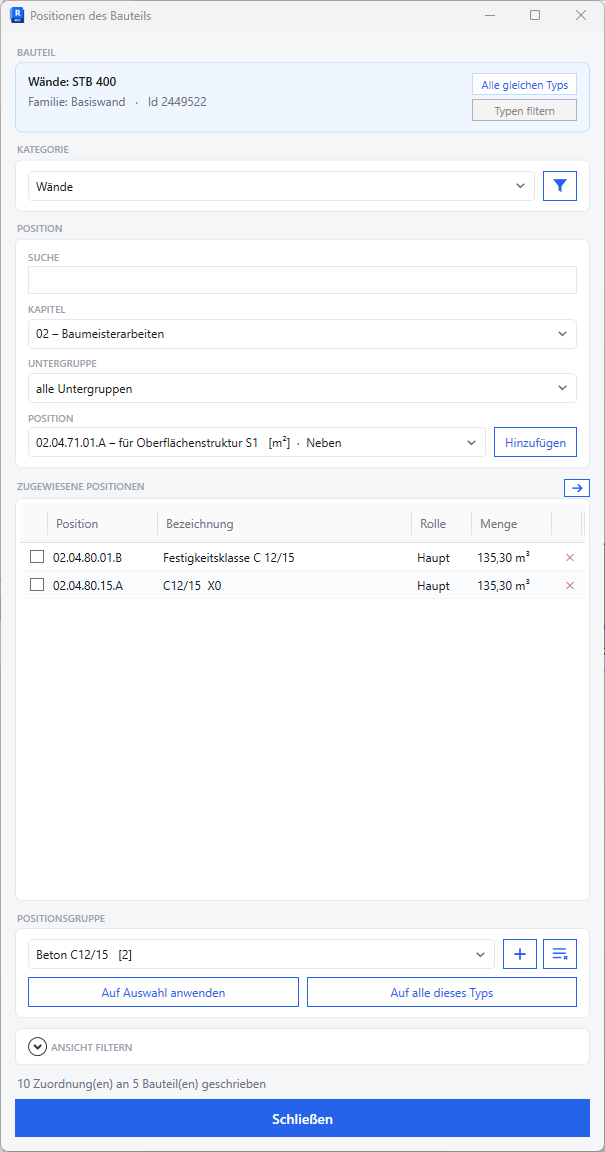Image resolution: width=605 pixels, height=1152 pixels.
Task: Click the Revit app icon in title bar
Action: tap(18, 15)
